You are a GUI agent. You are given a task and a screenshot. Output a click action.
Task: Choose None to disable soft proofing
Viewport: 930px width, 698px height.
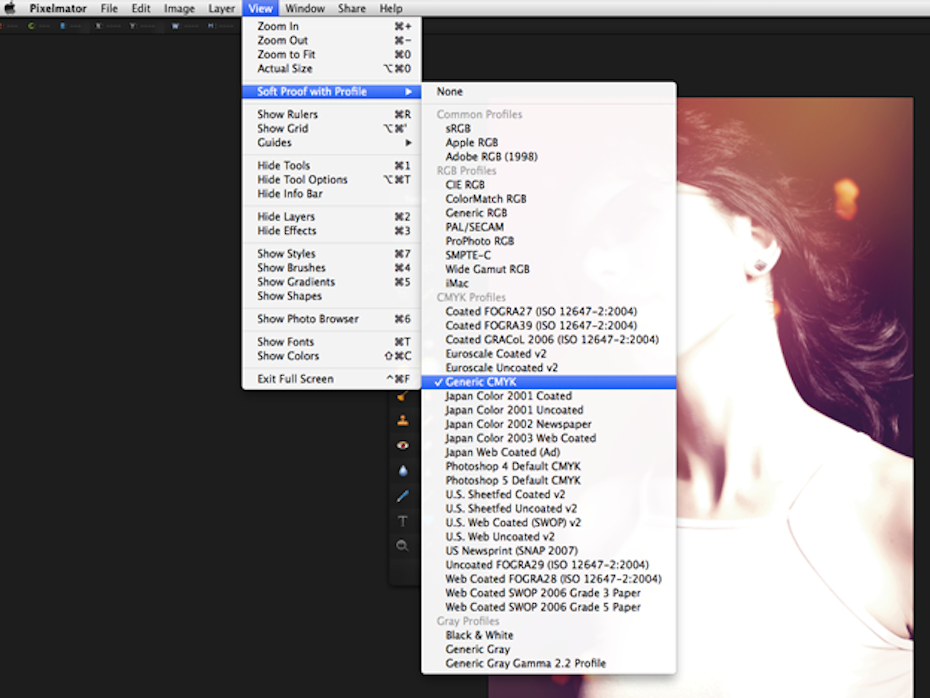point(449,92)
